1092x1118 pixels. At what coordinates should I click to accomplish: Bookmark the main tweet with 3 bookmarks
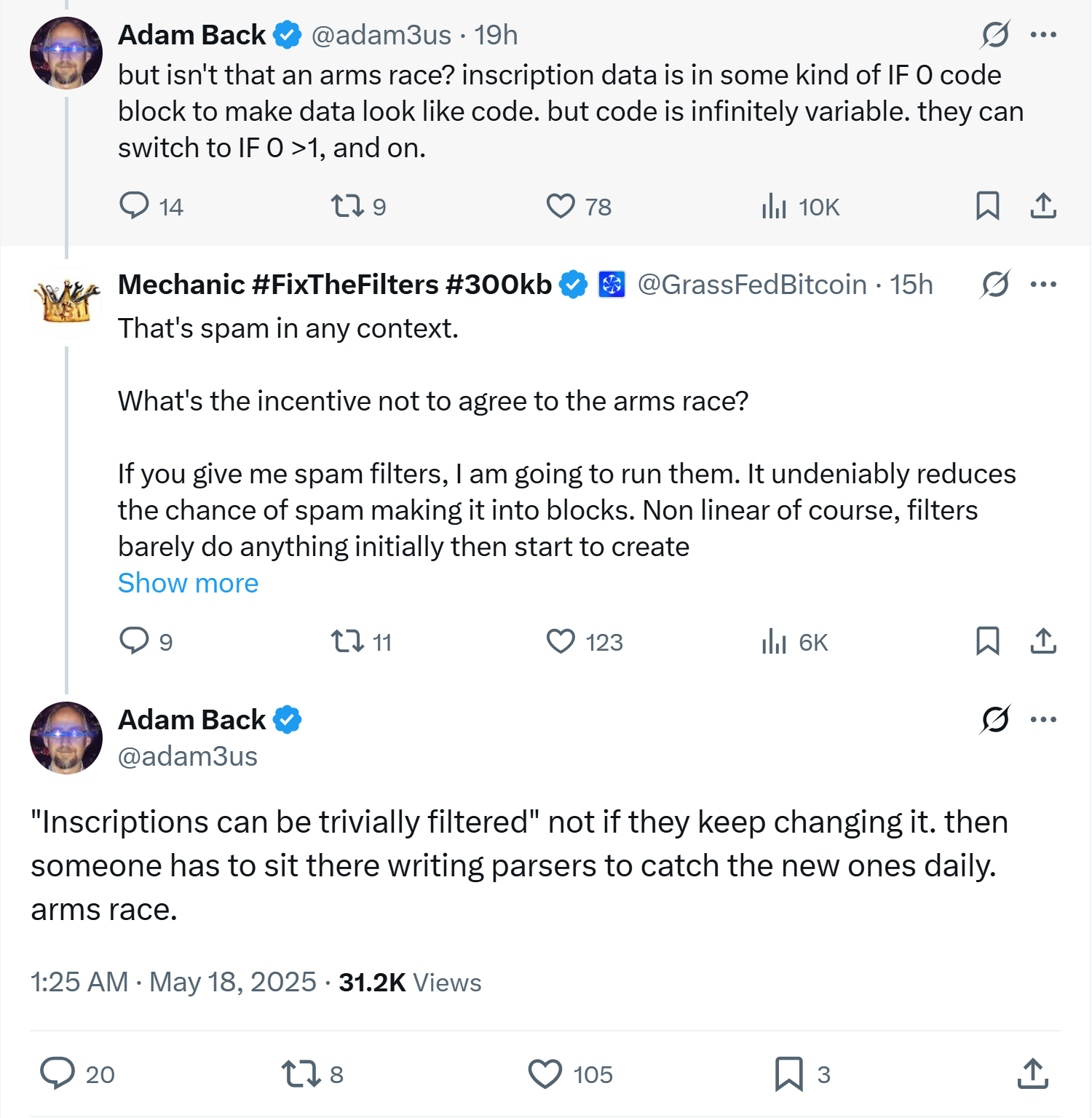(788, 1074)
